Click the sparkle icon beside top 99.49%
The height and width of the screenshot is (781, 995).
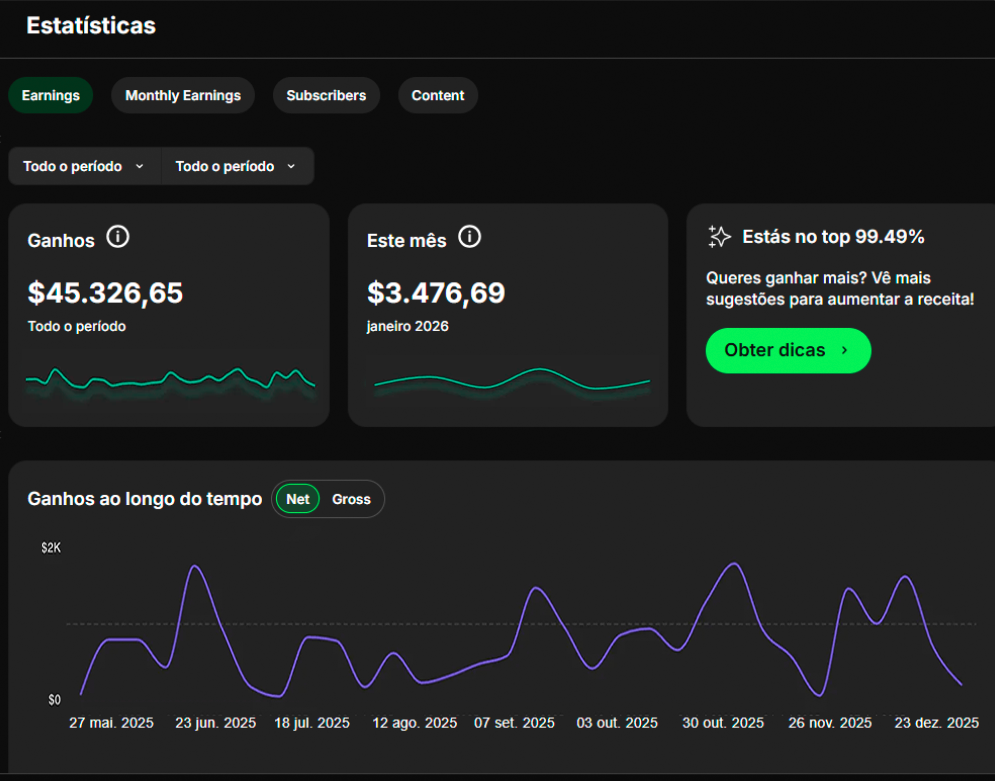[x=719, y=237]
